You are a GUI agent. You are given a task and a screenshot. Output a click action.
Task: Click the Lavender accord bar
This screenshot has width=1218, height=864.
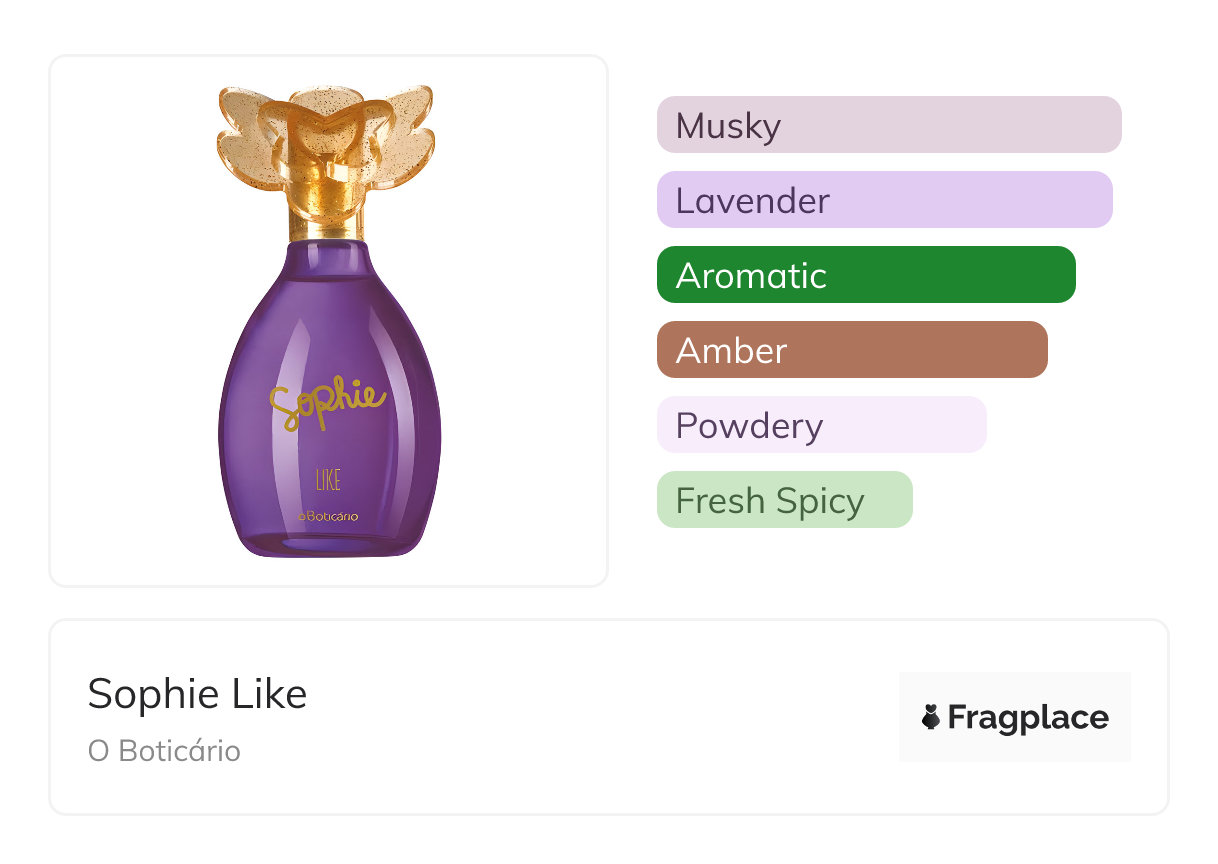point(884,200)
